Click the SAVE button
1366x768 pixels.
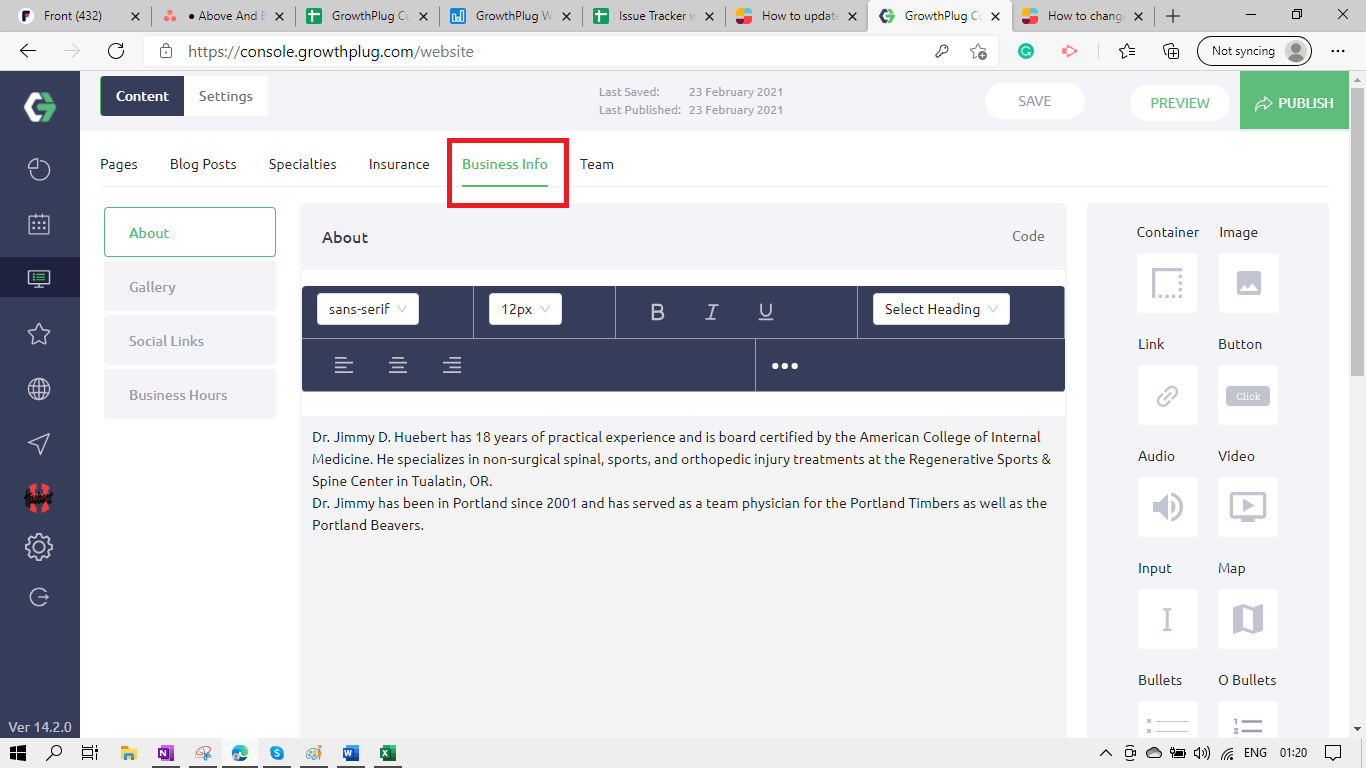point(1034,101)
